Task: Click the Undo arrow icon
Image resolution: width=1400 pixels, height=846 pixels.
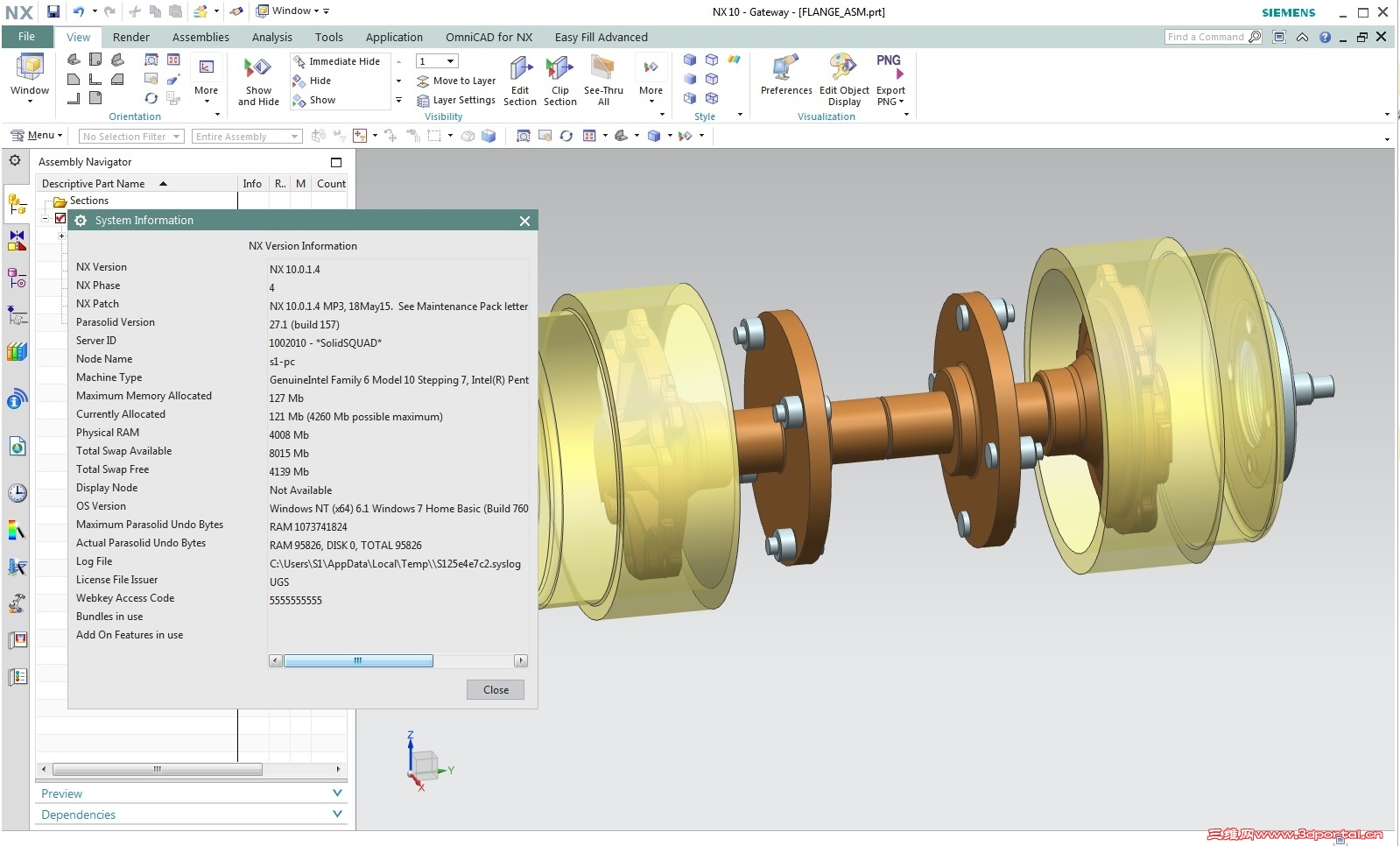Action: (x=78, y=11)
